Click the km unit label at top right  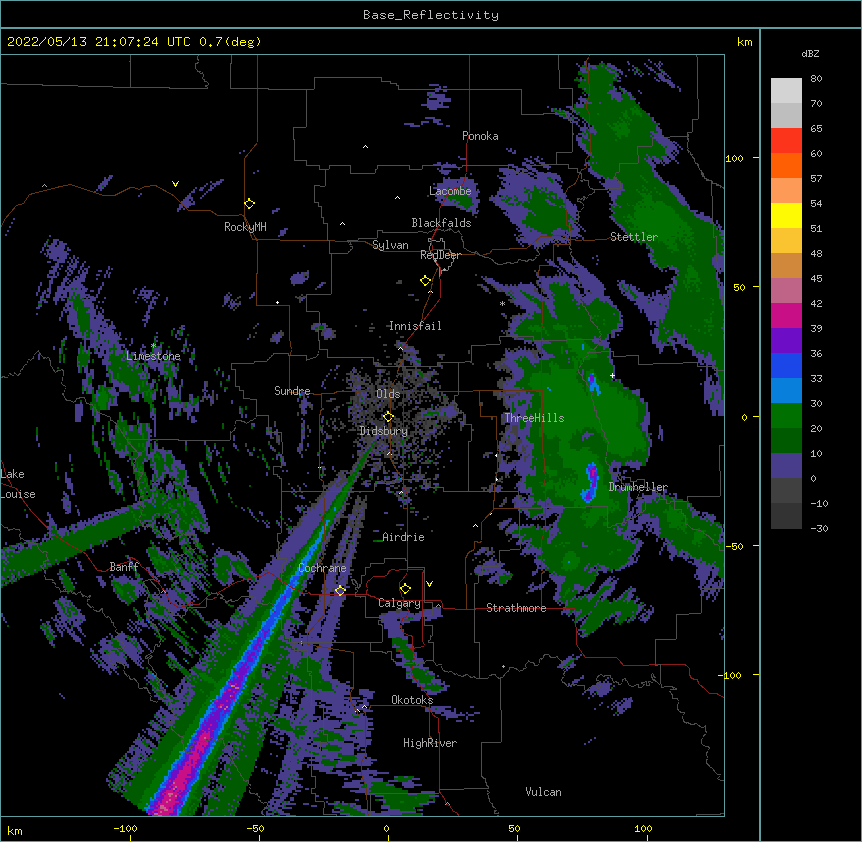click(745, 42)
